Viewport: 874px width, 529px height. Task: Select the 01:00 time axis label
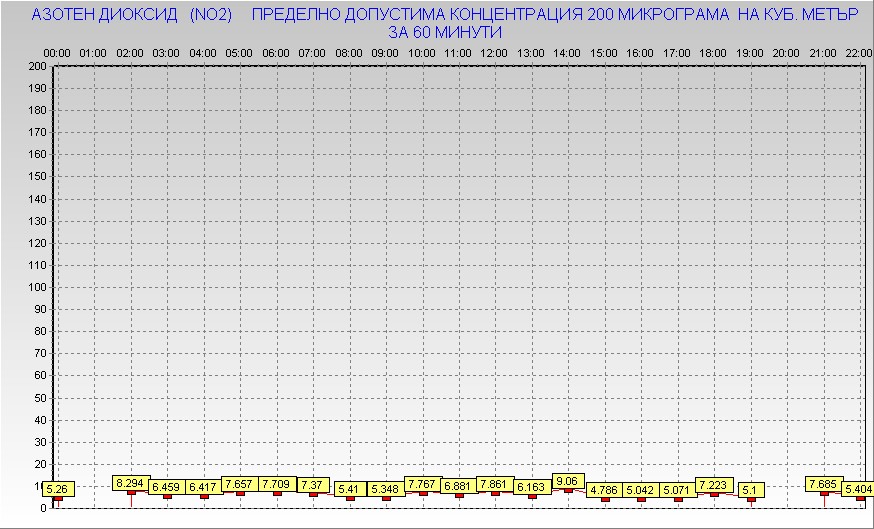point(93,54)
